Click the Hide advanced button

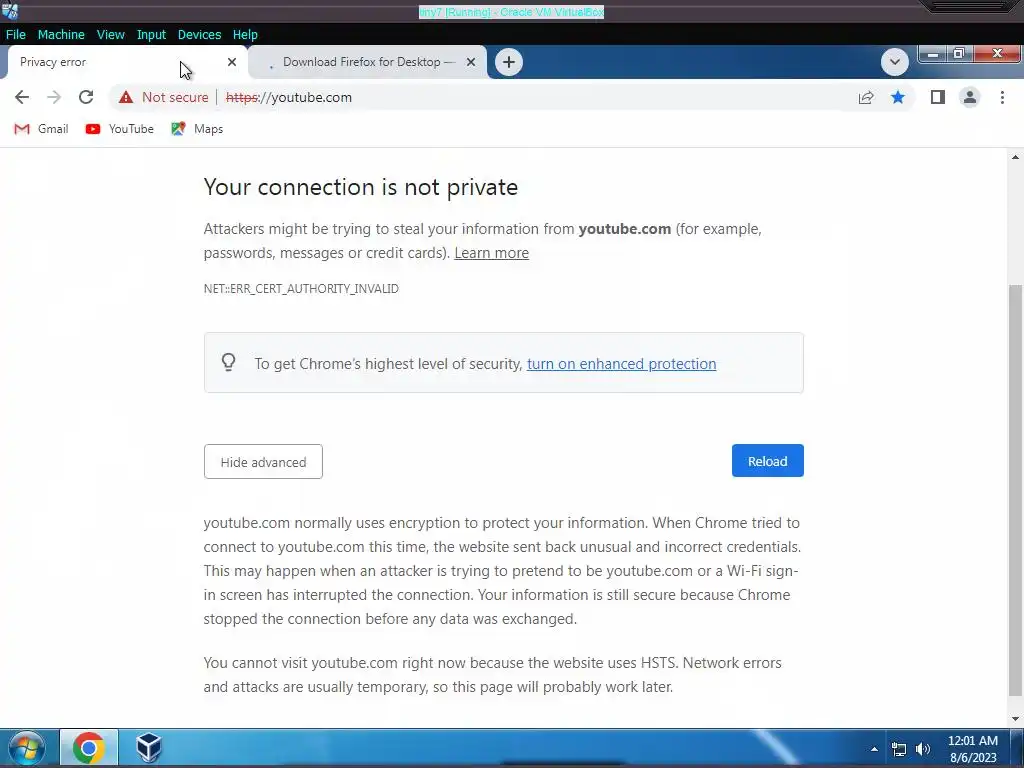(x=263, y=462)
